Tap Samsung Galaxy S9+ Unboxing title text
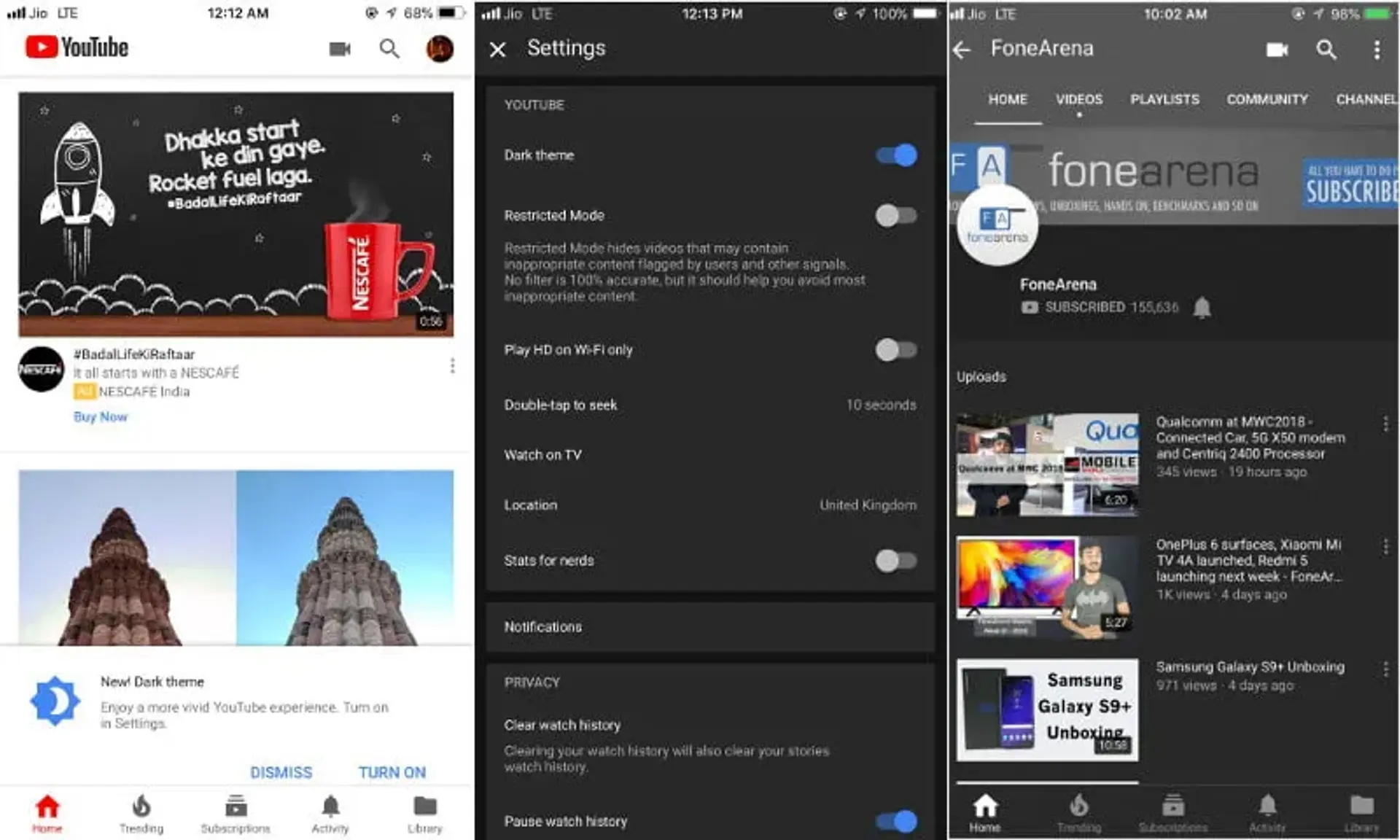1400x840 pixels. tap(1250, 667)
